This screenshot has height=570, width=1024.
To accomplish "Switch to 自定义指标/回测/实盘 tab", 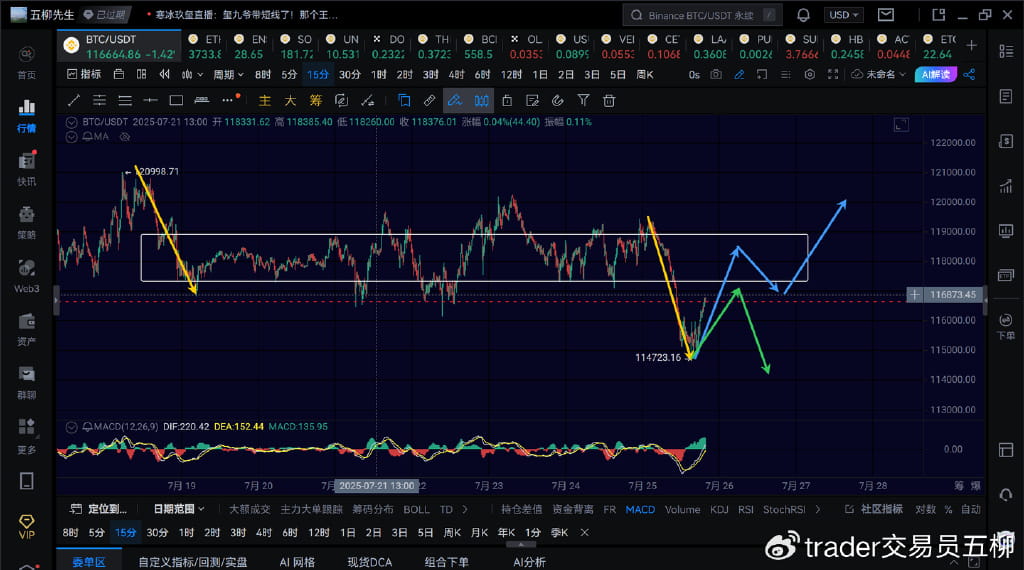I will point(193,562).
